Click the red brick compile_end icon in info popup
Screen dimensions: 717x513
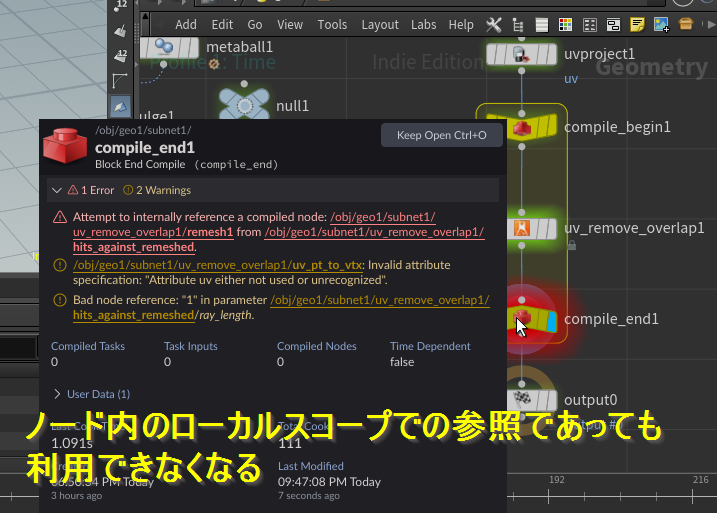64,146
